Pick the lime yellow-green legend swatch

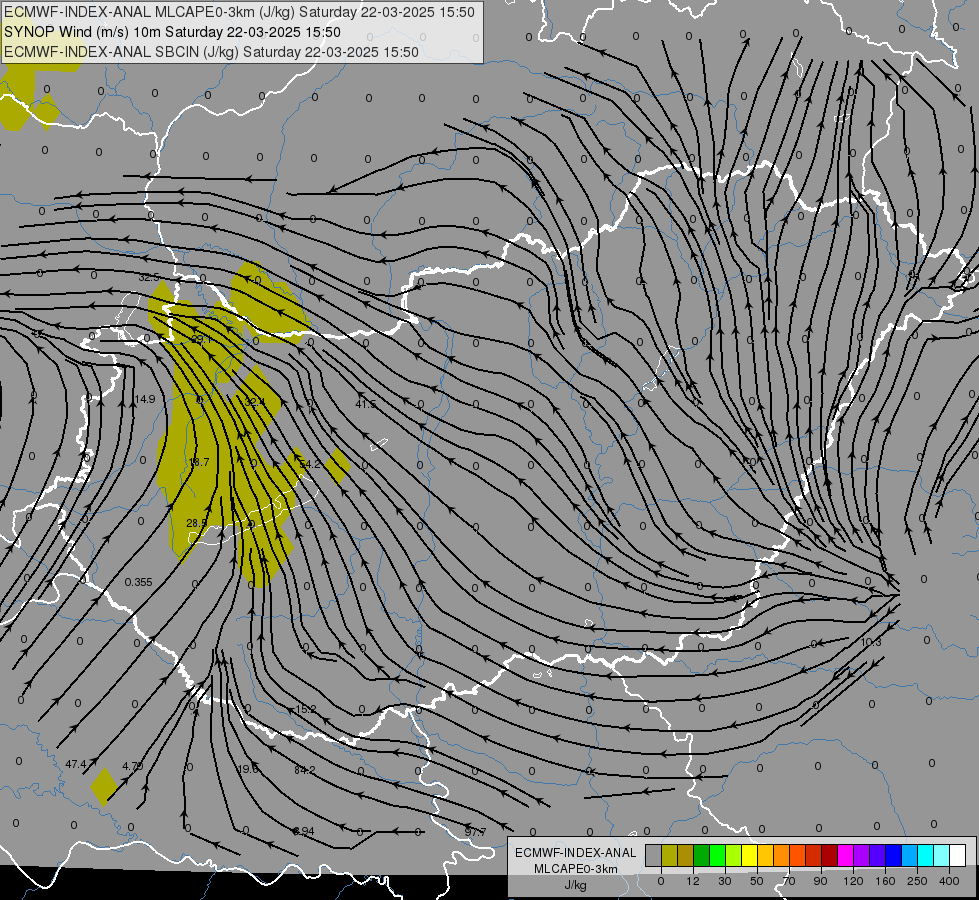(734, 855)
